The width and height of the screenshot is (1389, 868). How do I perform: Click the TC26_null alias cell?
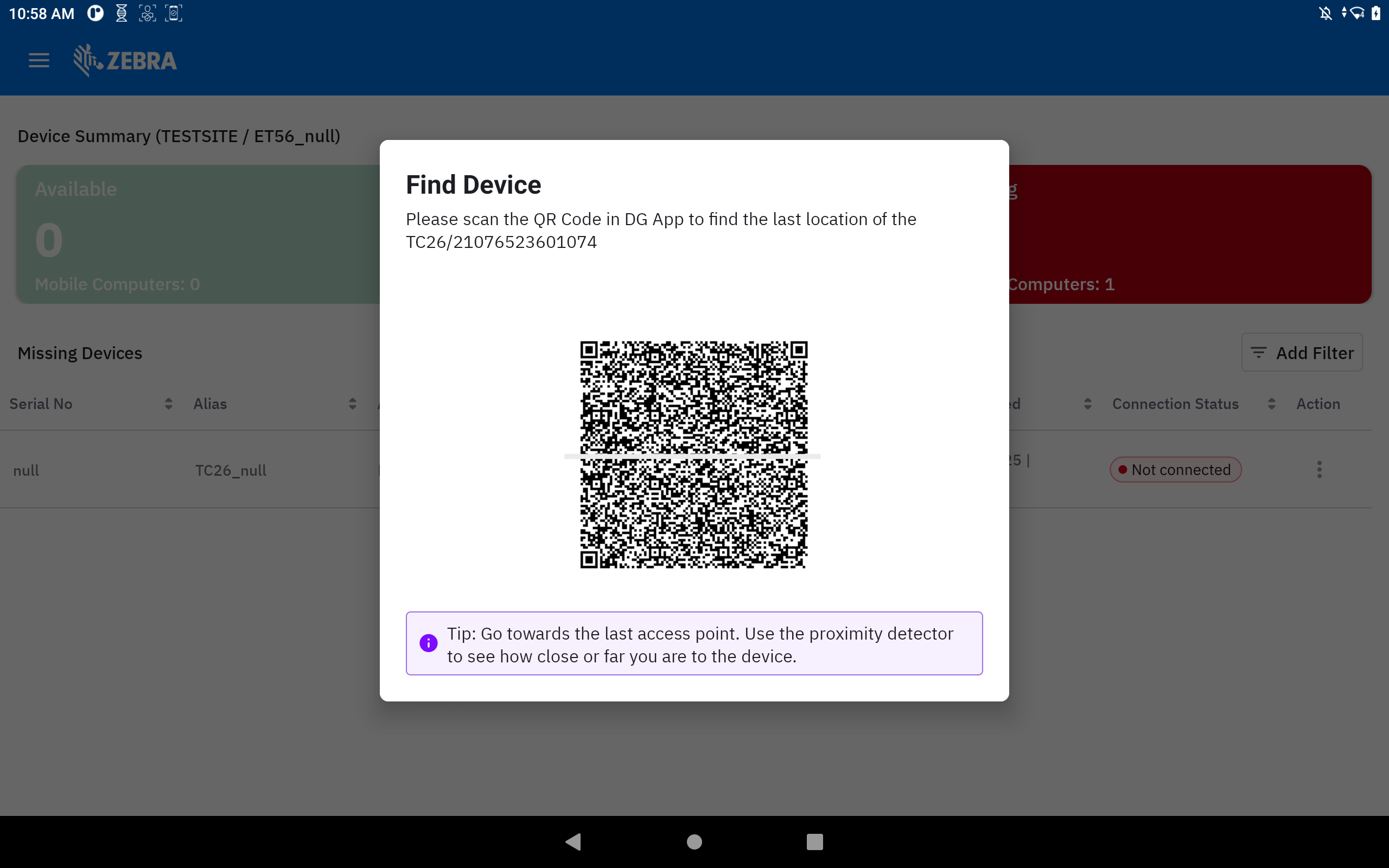click(x=231, y=470)
